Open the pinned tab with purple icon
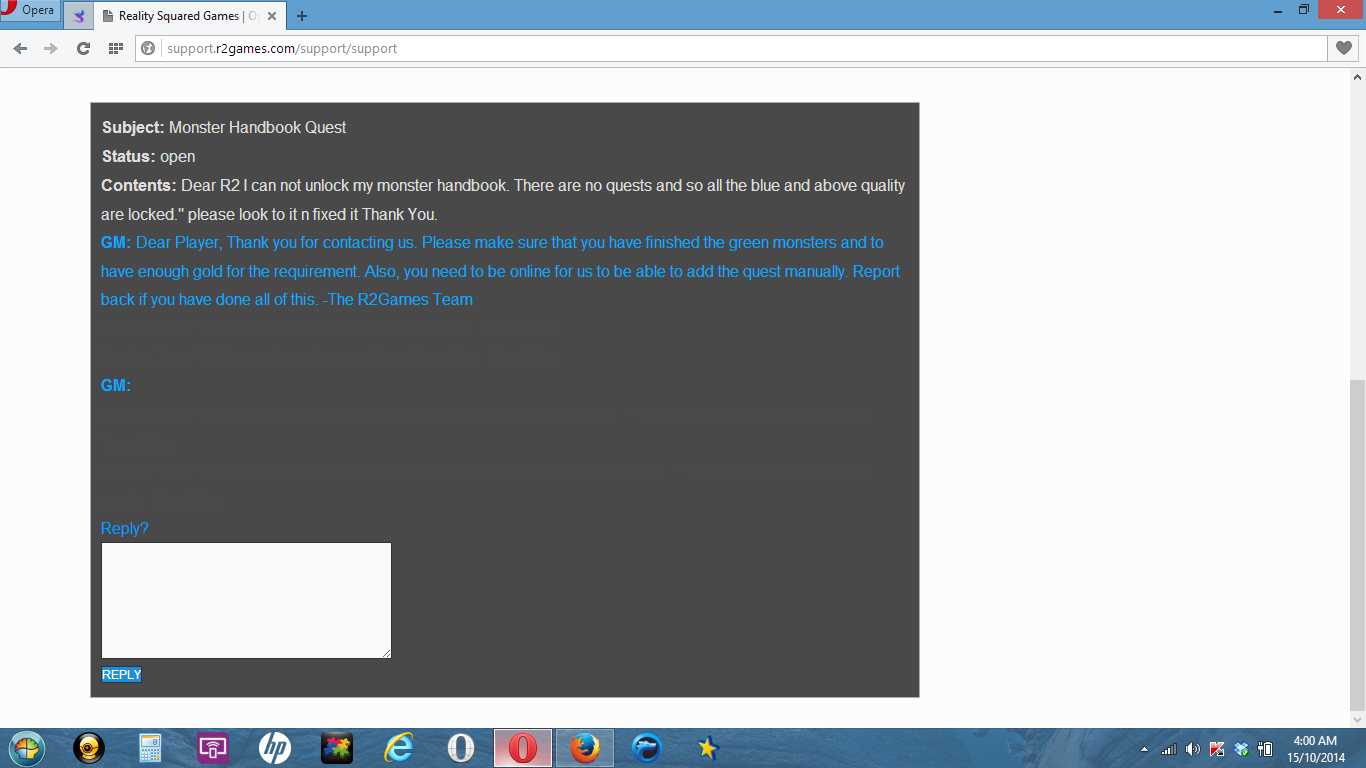This screenshot has height=768, width=1366. click(79, 16)
